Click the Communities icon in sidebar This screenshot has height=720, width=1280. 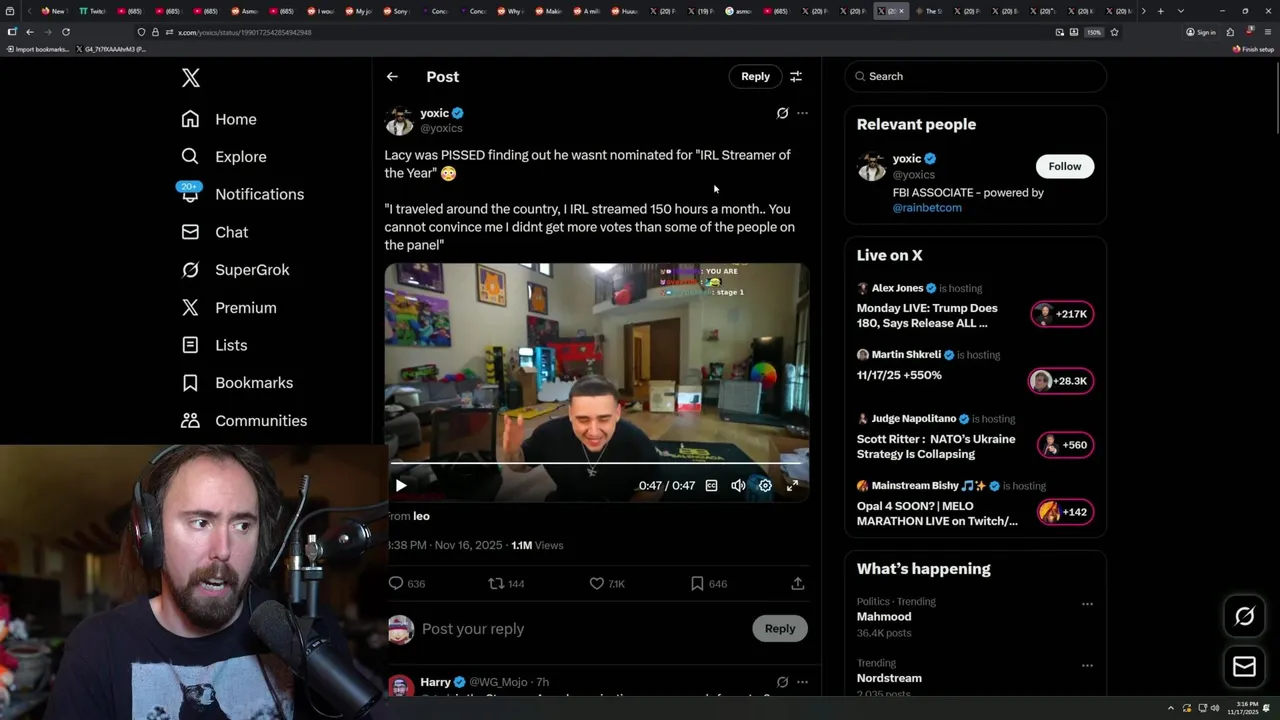pyautogui.click(x=190, y=421)
